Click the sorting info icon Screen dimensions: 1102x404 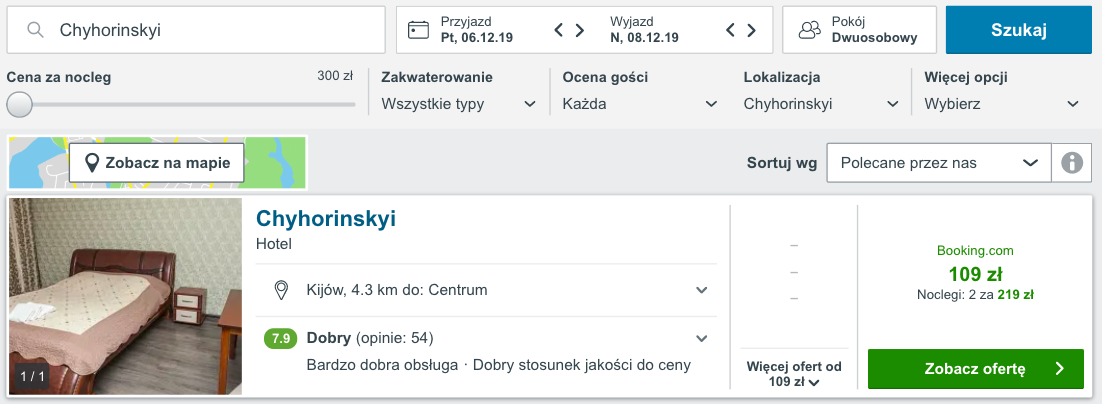click(x=1071, y=163)
